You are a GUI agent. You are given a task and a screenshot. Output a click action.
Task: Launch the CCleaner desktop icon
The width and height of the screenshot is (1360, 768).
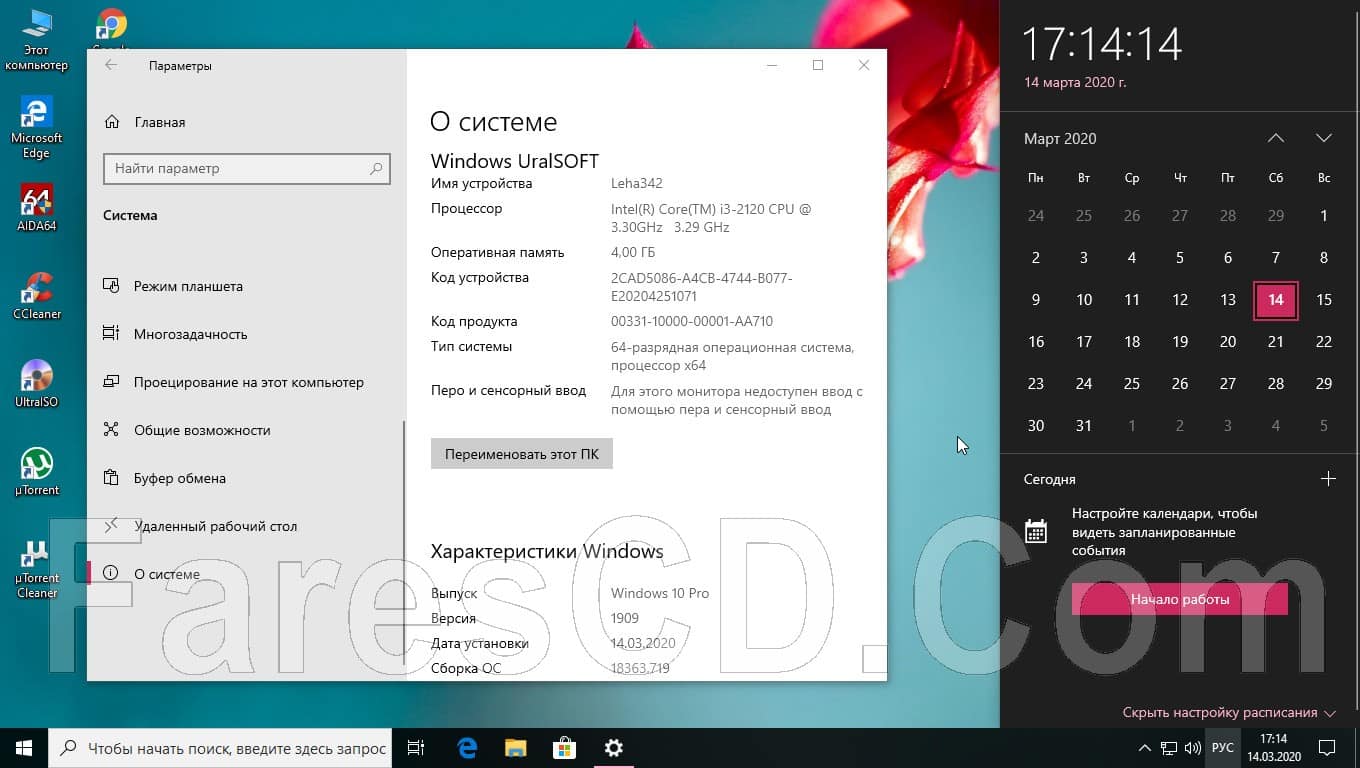[36, 296]
